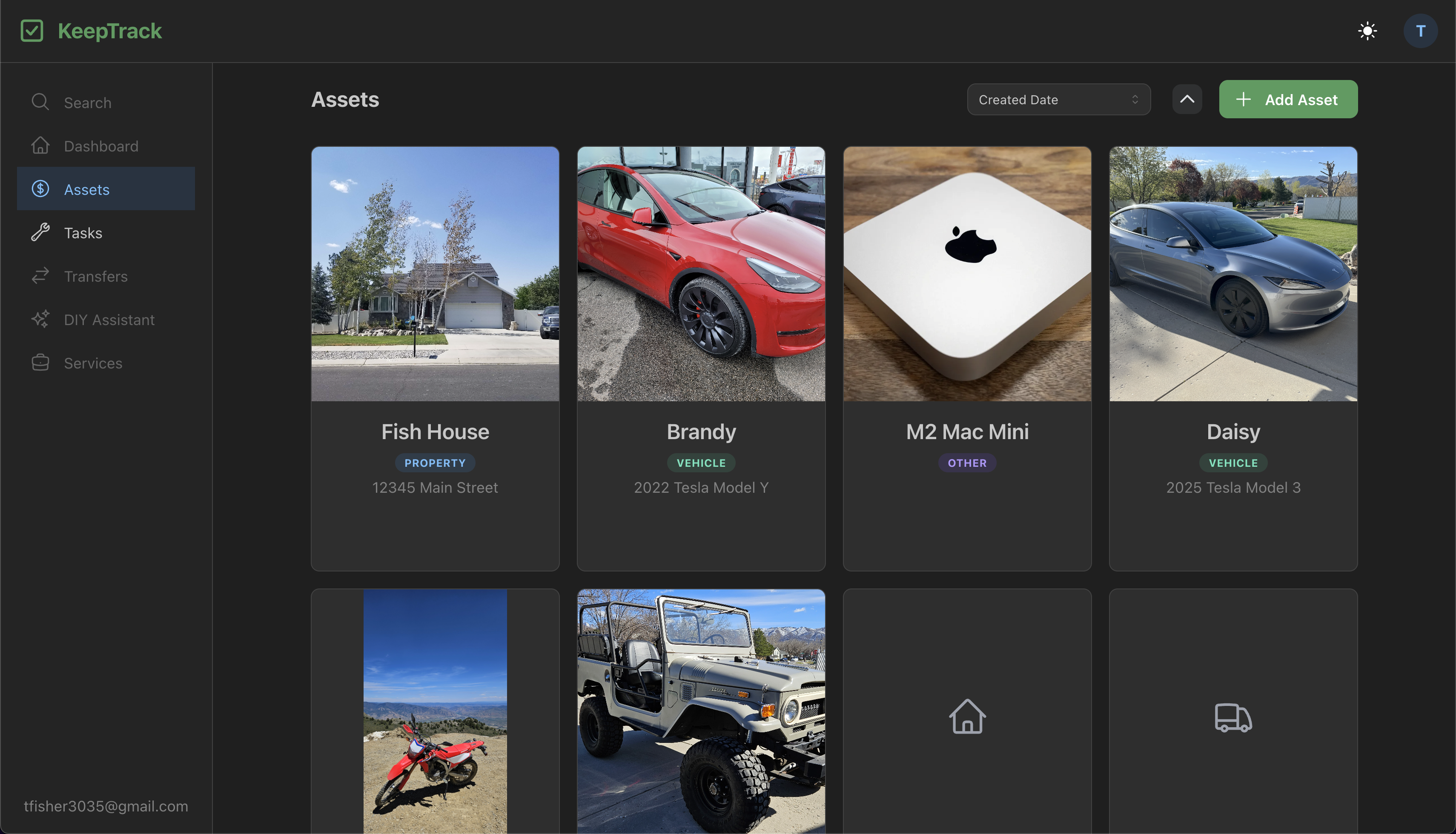Click the truck placeholder icon card
This screenshot has width=1456, height=834.
1233,716
